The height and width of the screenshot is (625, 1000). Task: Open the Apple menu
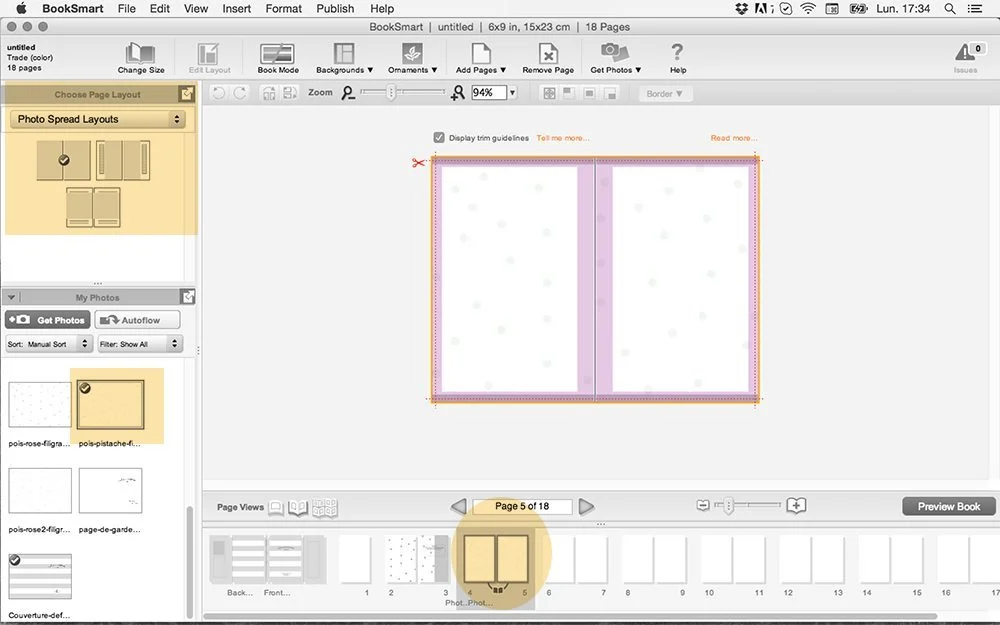click(x=21, y=8)
